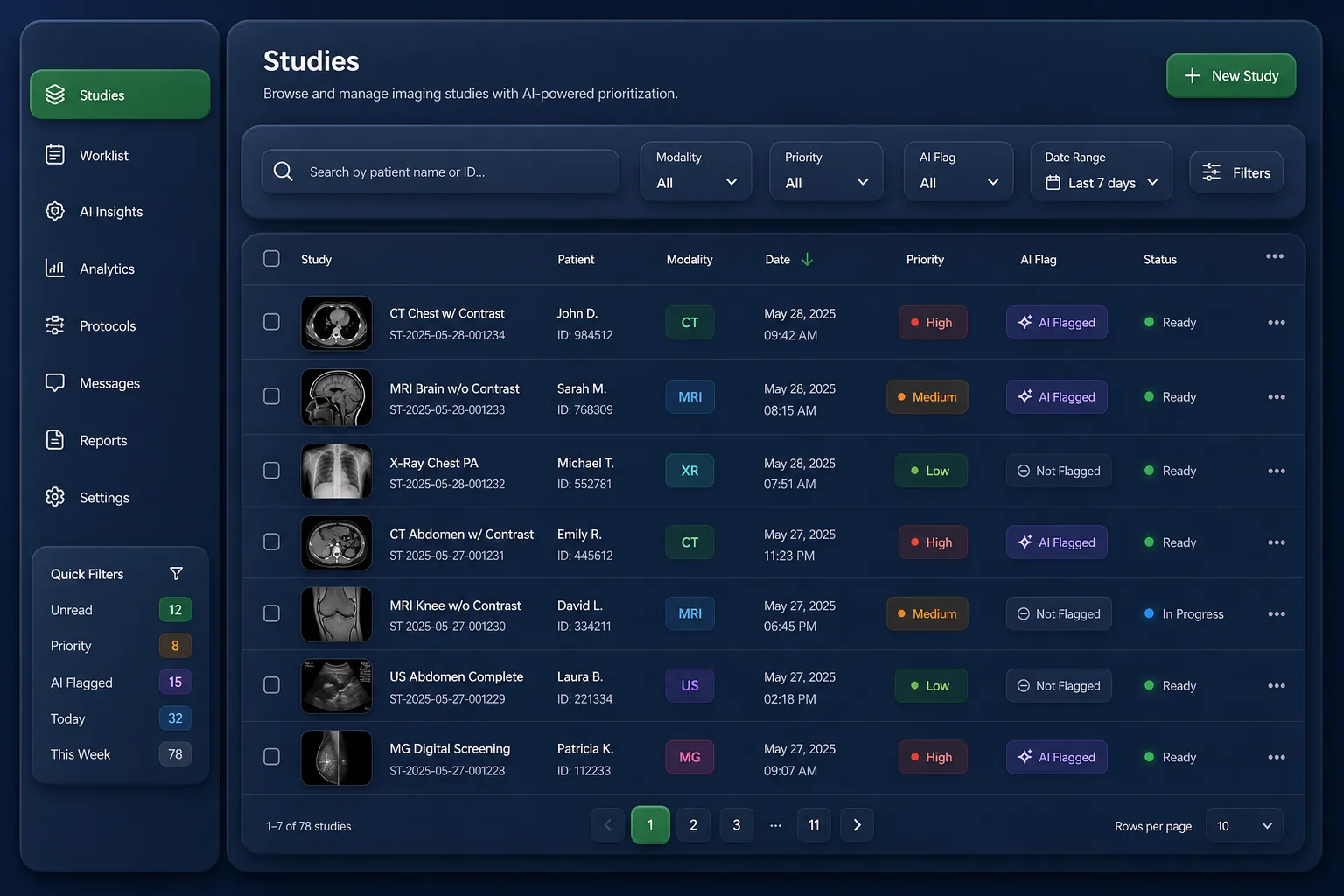1344x896 pixels.
Task: Open row actions for MRI Knee w/o Contrast
Action: 1277,614
